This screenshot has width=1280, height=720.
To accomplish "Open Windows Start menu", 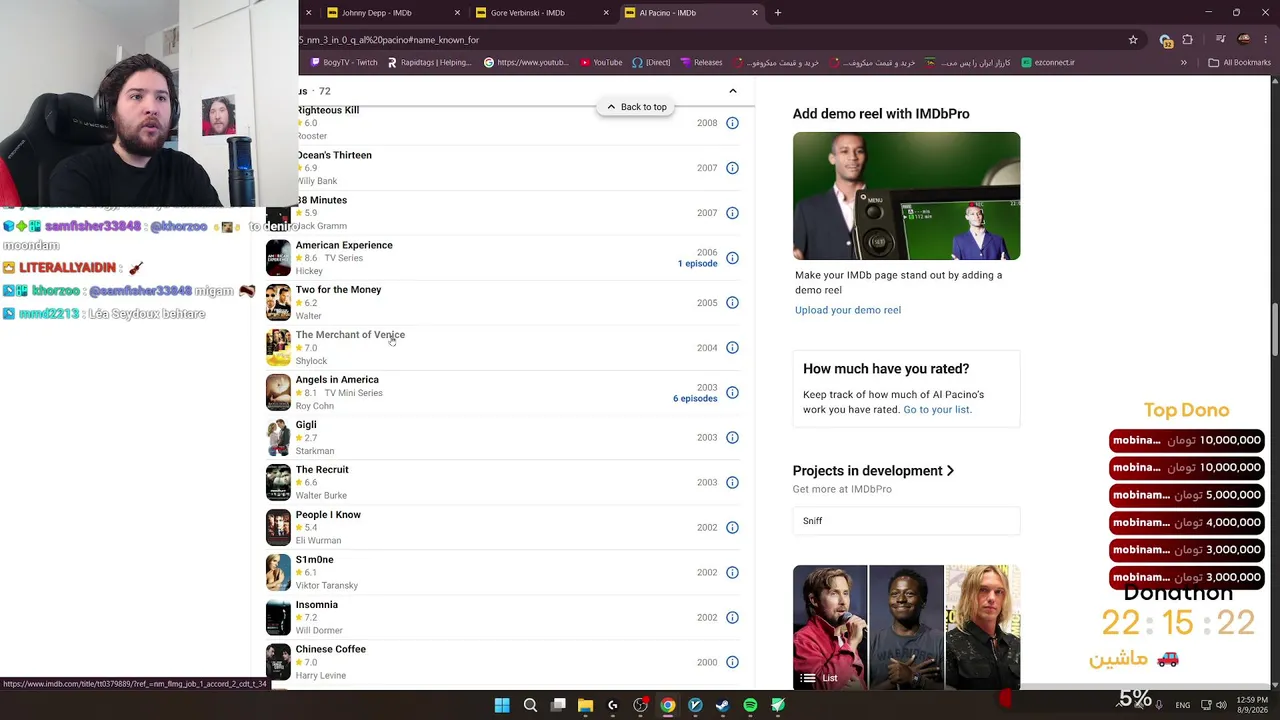I will pyautogui.click(x=502, y=706).
